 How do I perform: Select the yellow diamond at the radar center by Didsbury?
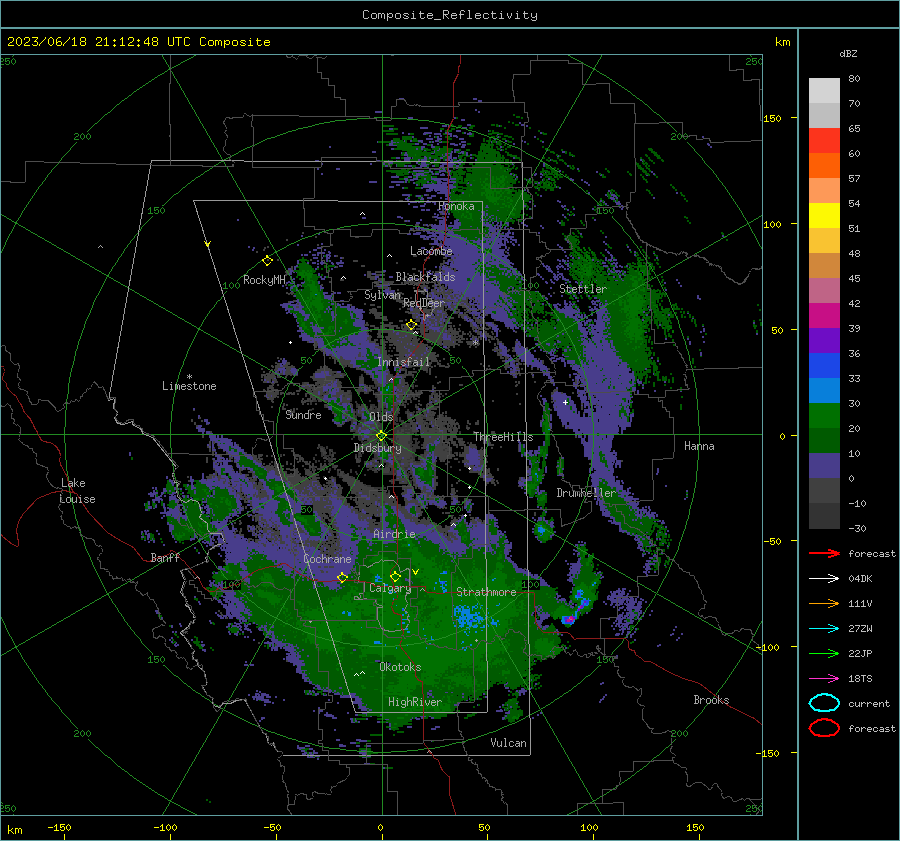pos(381,436)
